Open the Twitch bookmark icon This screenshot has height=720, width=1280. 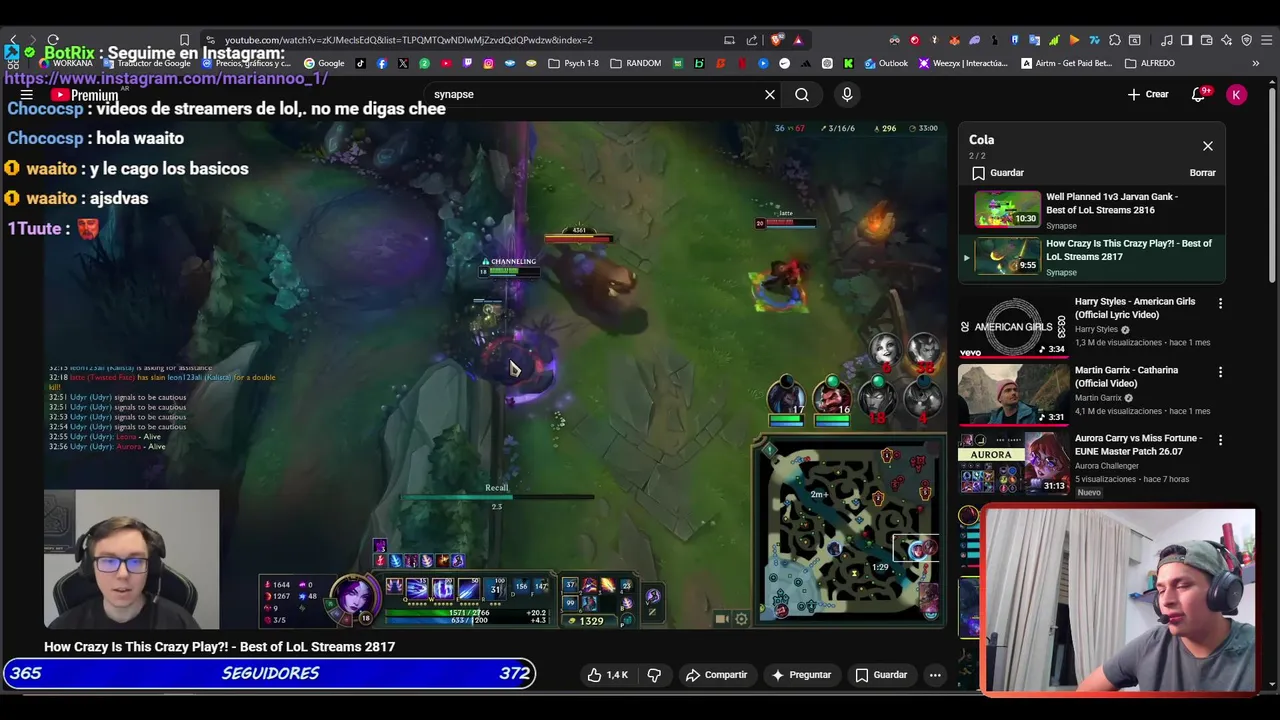point(467,63)
